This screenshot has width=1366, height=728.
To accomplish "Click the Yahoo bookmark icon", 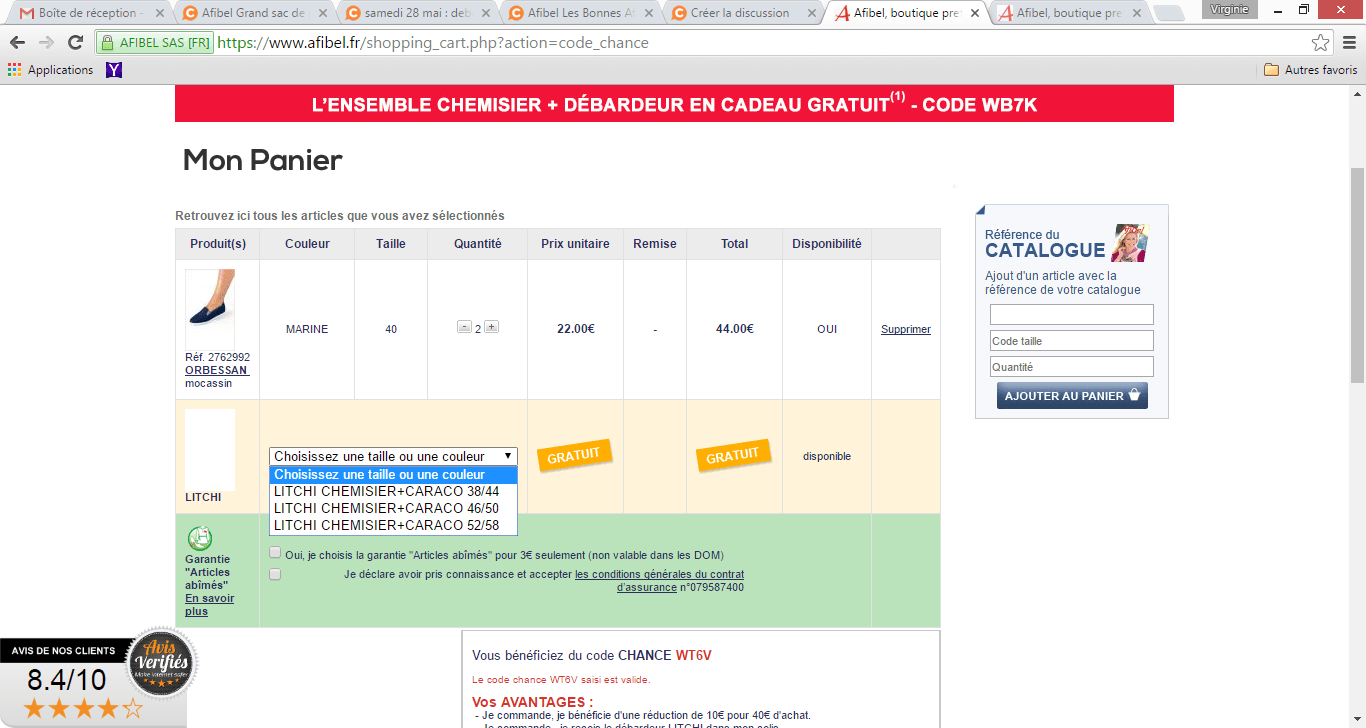I will [x=114, y=70].
